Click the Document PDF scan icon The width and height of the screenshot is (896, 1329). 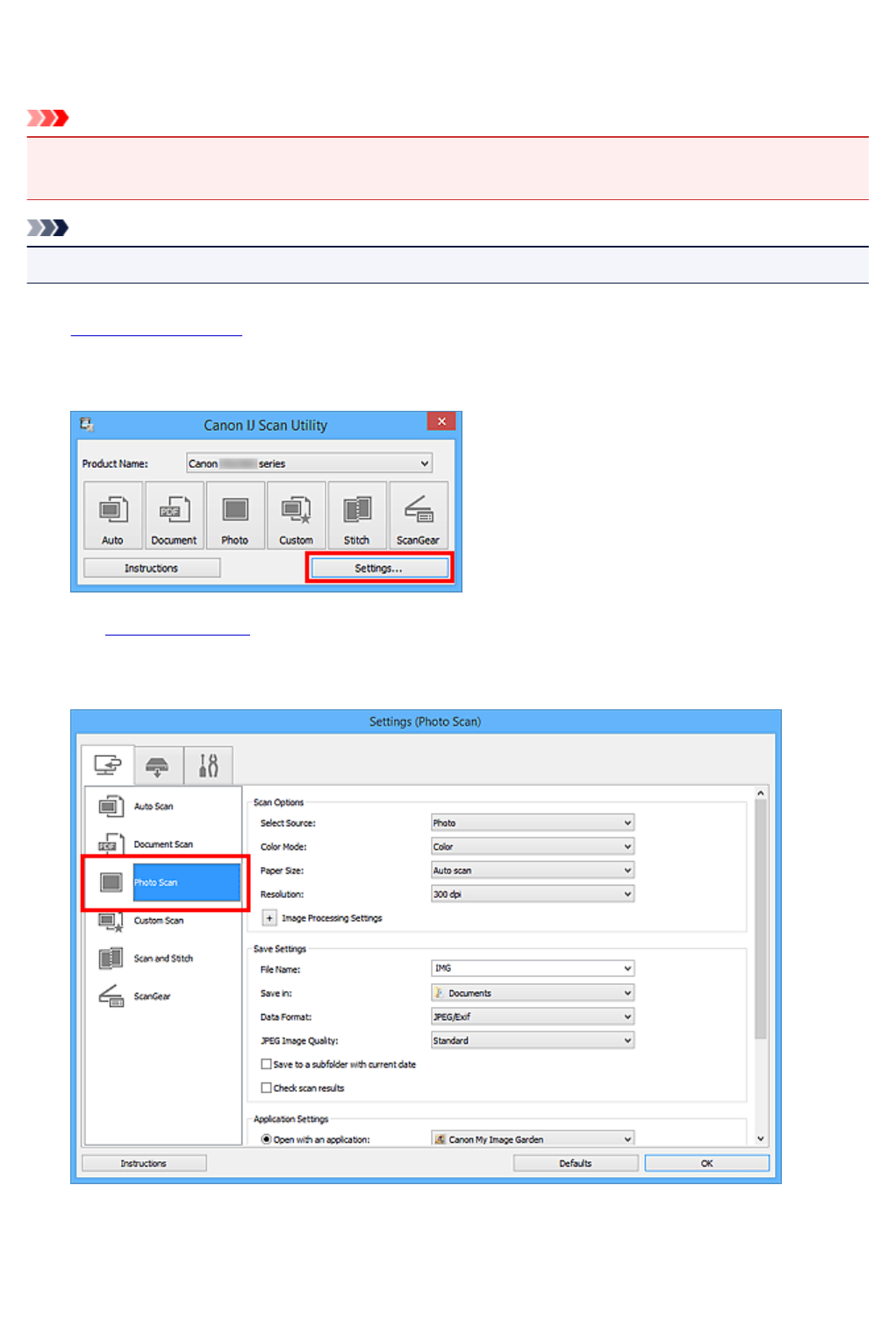coord(174,515)
